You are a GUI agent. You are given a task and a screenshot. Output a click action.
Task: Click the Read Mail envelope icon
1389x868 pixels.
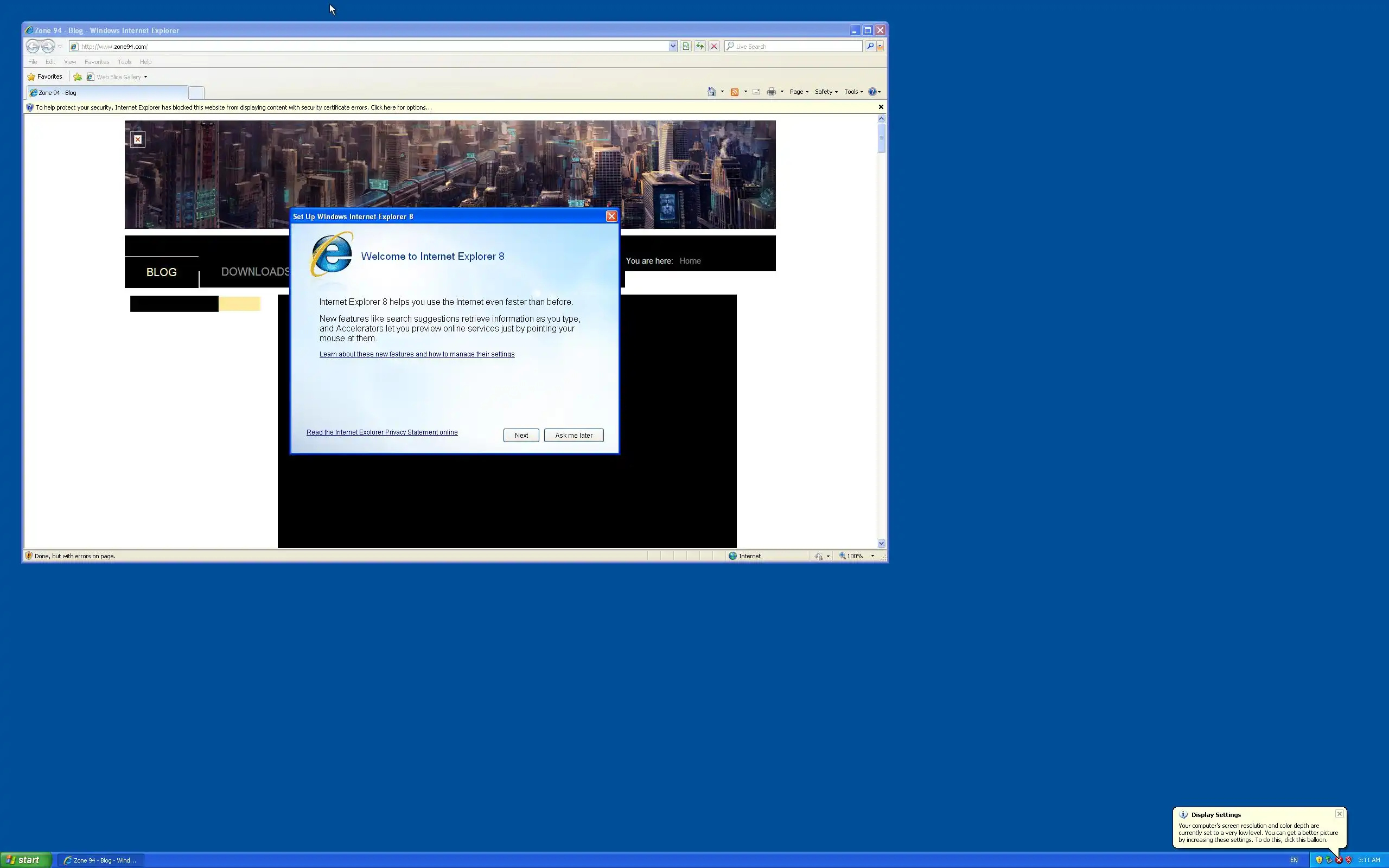point(756,92)
